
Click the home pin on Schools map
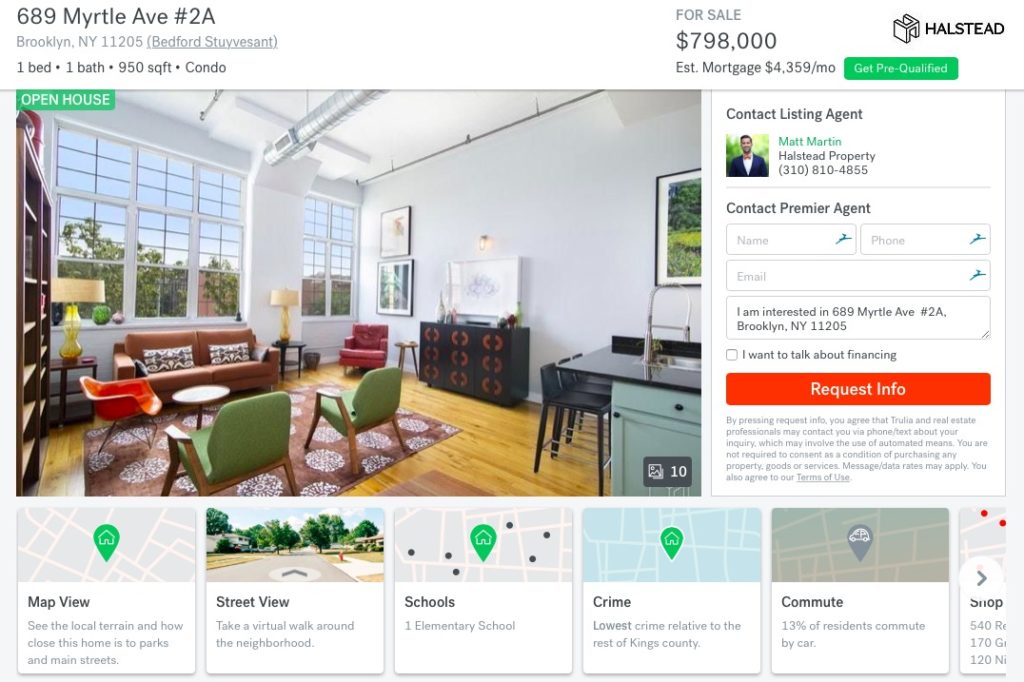pos(483,542)
